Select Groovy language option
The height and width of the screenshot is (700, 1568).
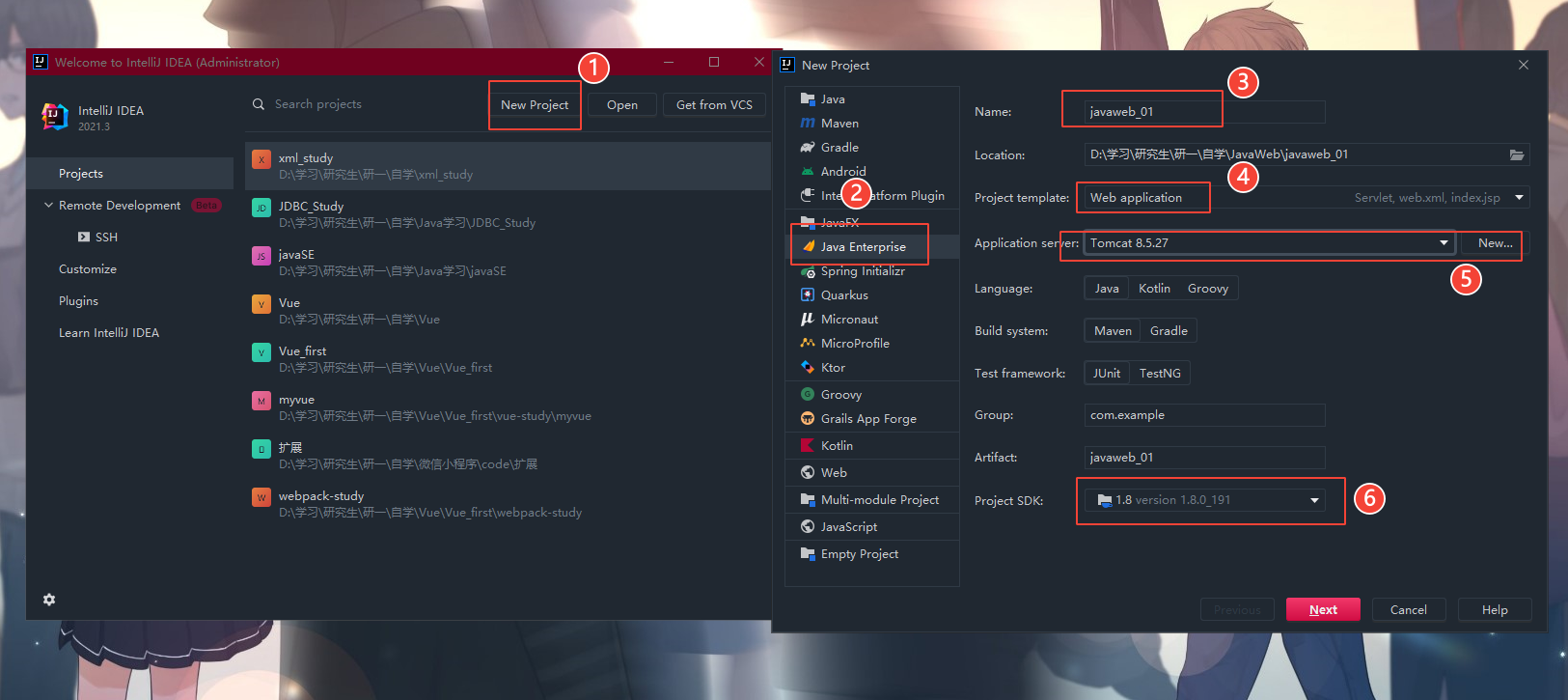point(1208,289)
